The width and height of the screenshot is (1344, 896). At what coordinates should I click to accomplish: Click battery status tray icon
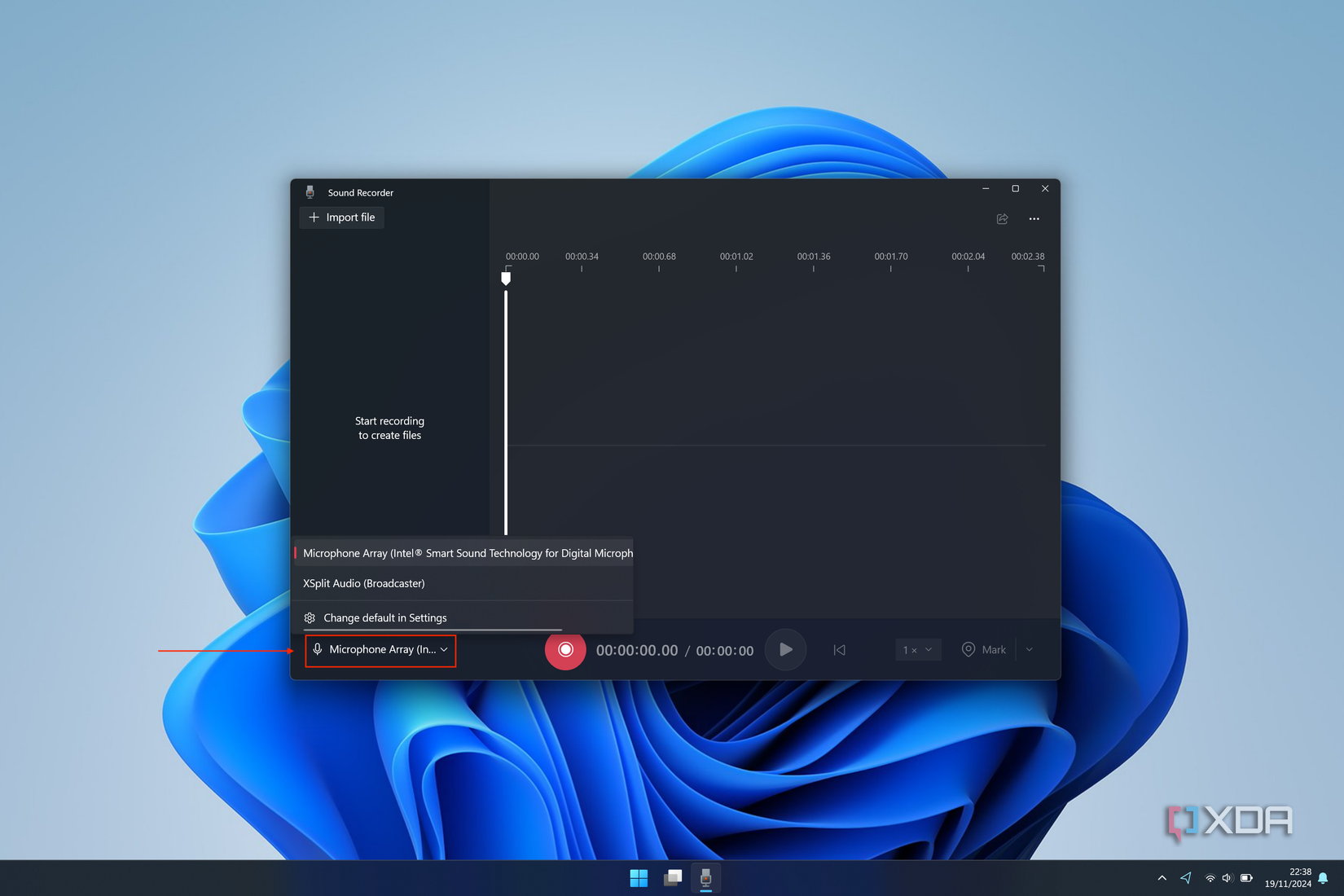click(1246, 878)
